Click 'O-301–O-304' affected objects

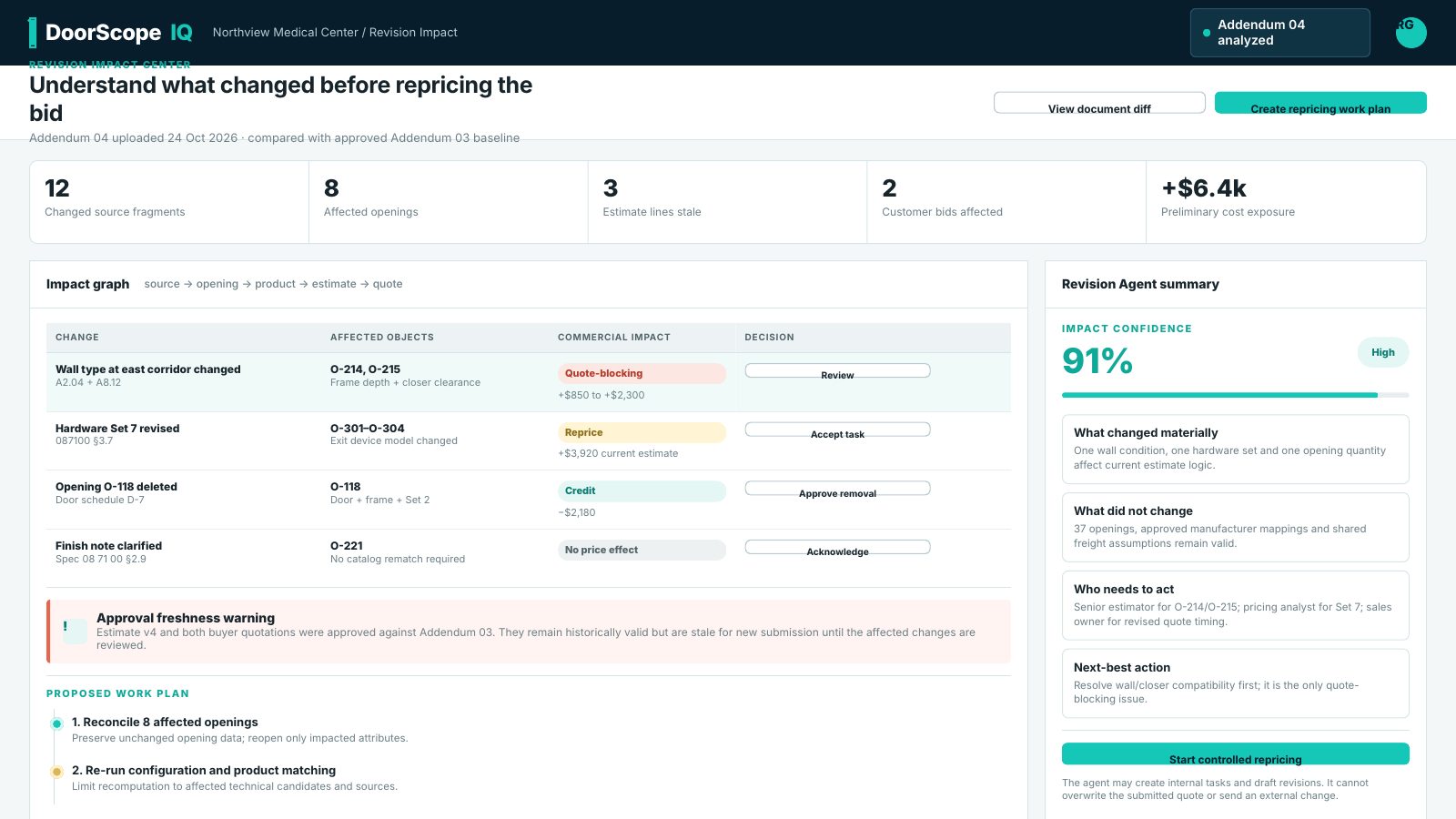(368, 429)
